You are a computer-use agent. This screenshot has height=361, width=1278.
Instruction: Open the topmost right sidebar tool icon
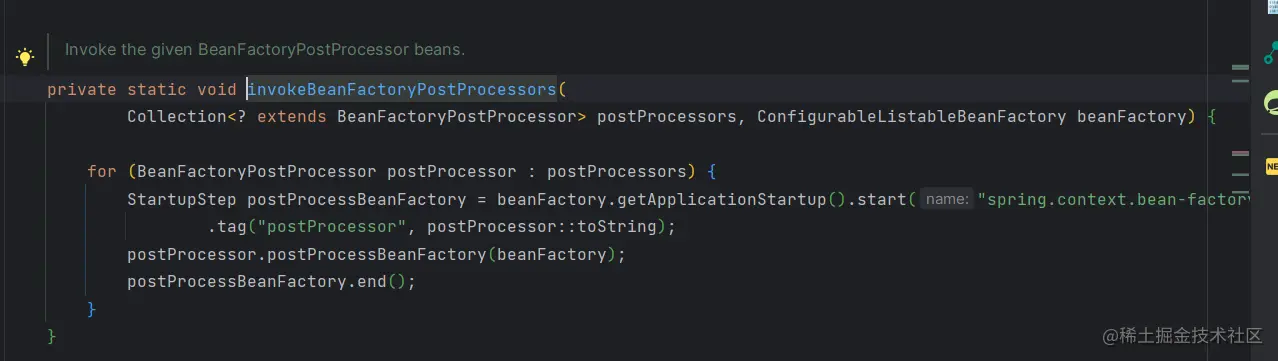1272,6
